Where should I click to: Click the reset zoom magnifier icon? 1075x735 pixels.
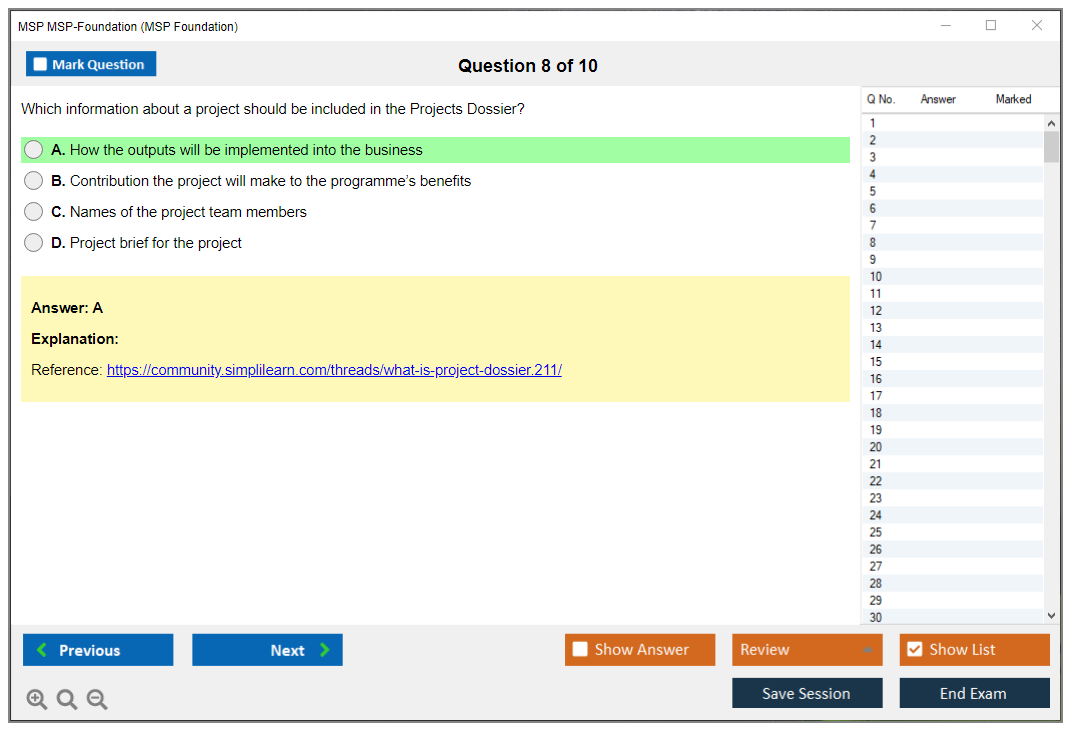(x=67, y=700)
